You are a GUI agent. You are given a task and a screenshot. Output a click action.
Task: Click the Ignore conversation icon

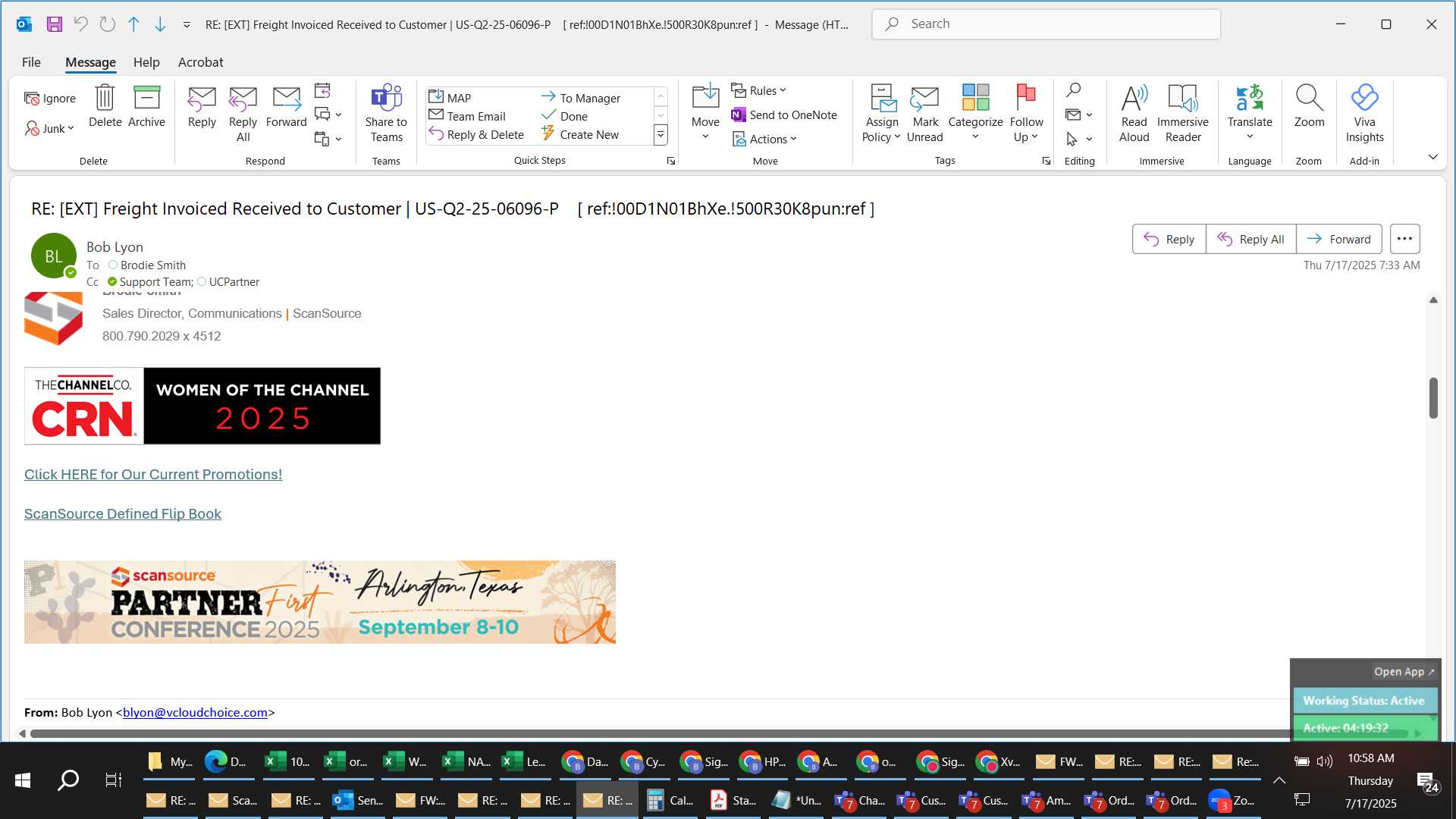coord(50,99)
